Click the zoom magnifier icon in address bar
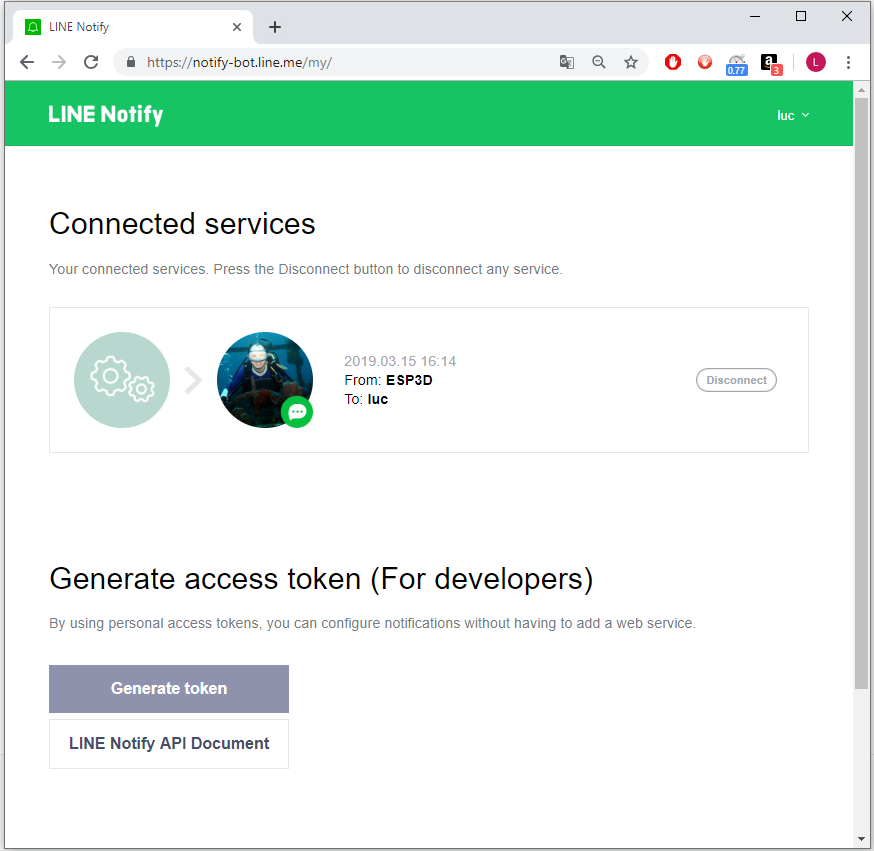The image size is (874, 851). (599, 62)
